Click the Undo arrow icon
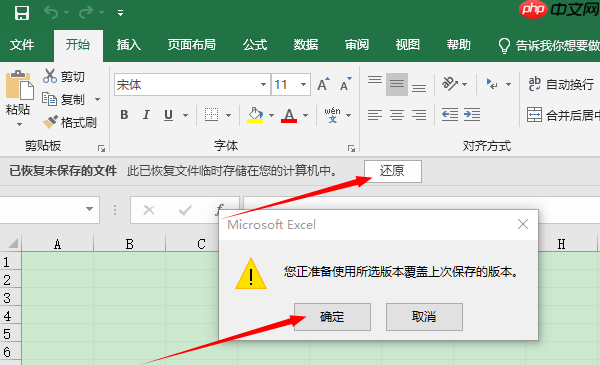Image resolution: width=600 pixels, height=365 pixels. [x=51, y=13]
